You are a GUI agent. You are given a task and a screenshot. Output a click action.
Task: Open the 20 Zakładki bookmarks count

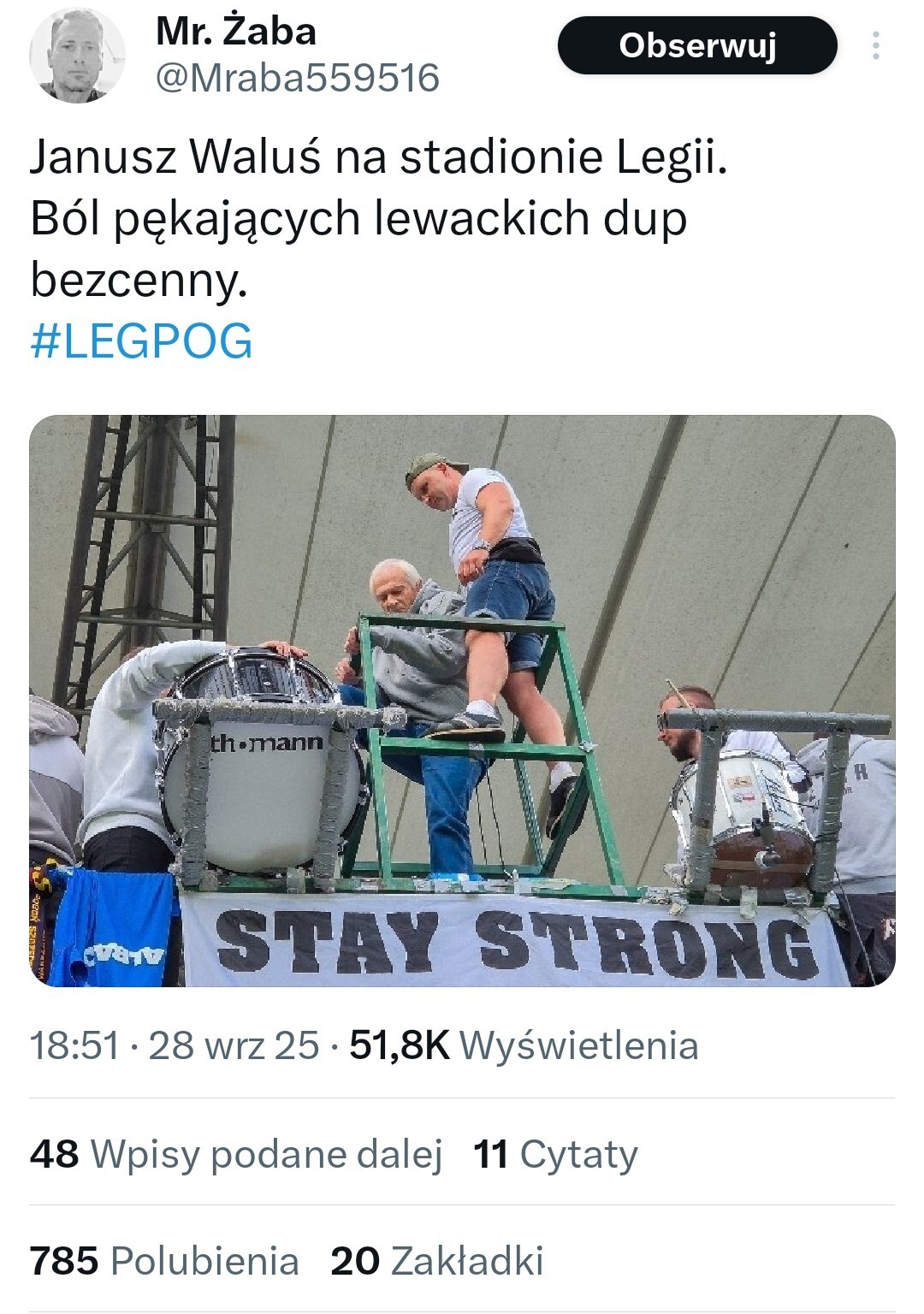pyautogui.click(x=437, y=1261)
